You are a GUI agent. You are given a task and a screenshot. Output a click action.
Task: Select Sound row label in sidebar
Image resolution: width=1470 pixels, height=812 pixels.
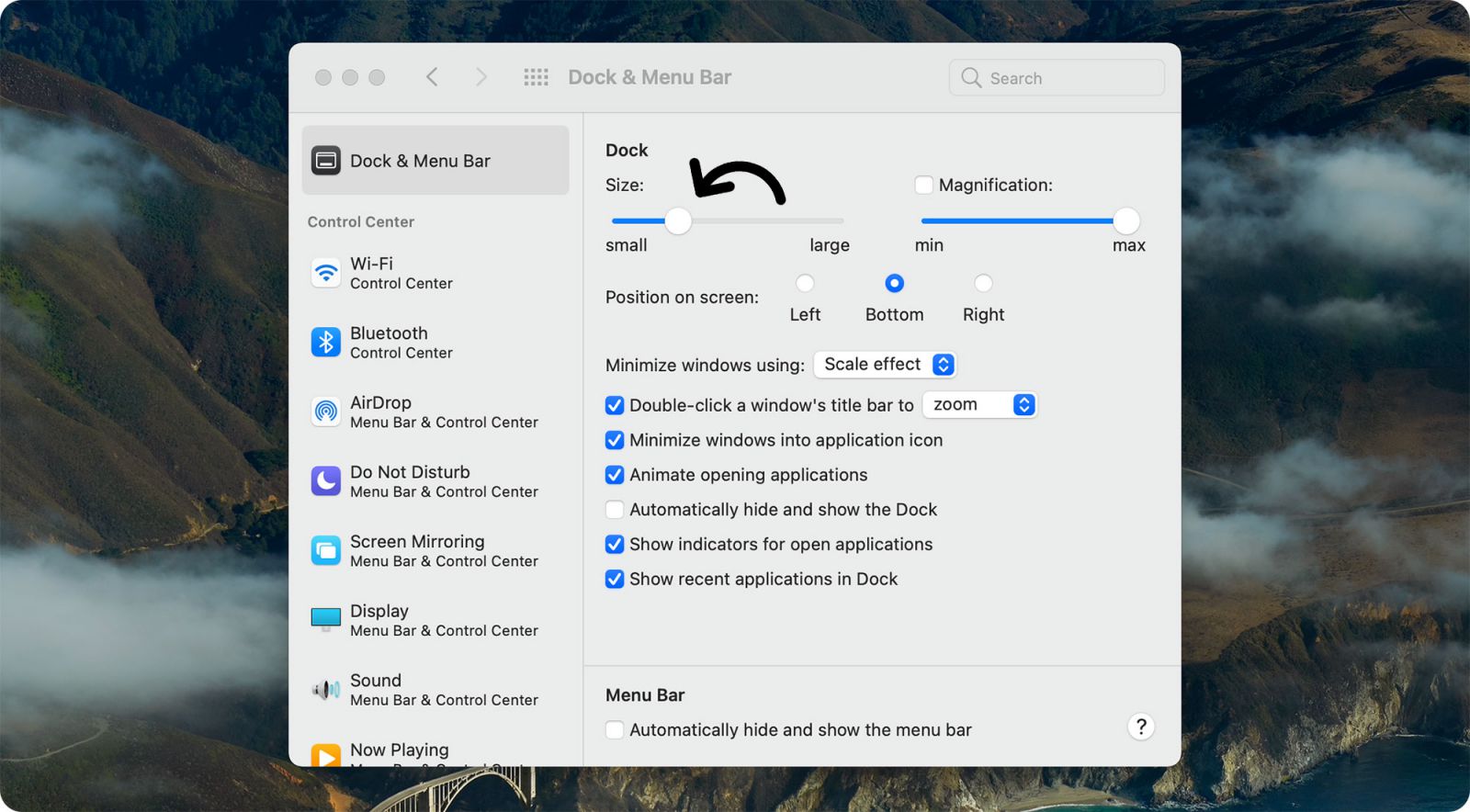[x=376, y=681]
